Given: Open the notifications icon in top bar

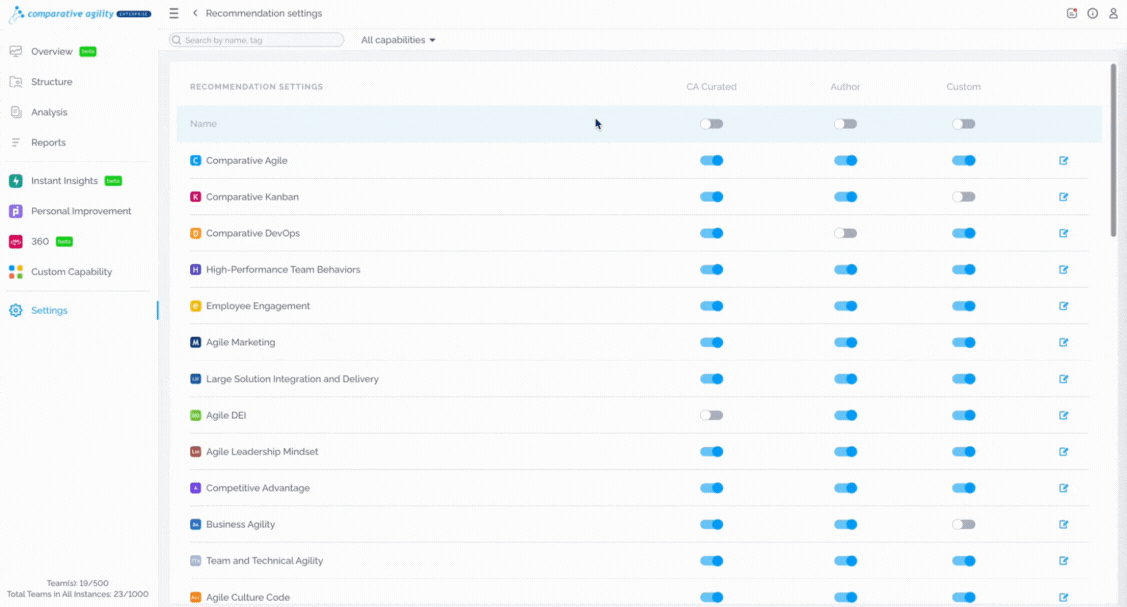Looking at the screenshot, I should 1072,14.
